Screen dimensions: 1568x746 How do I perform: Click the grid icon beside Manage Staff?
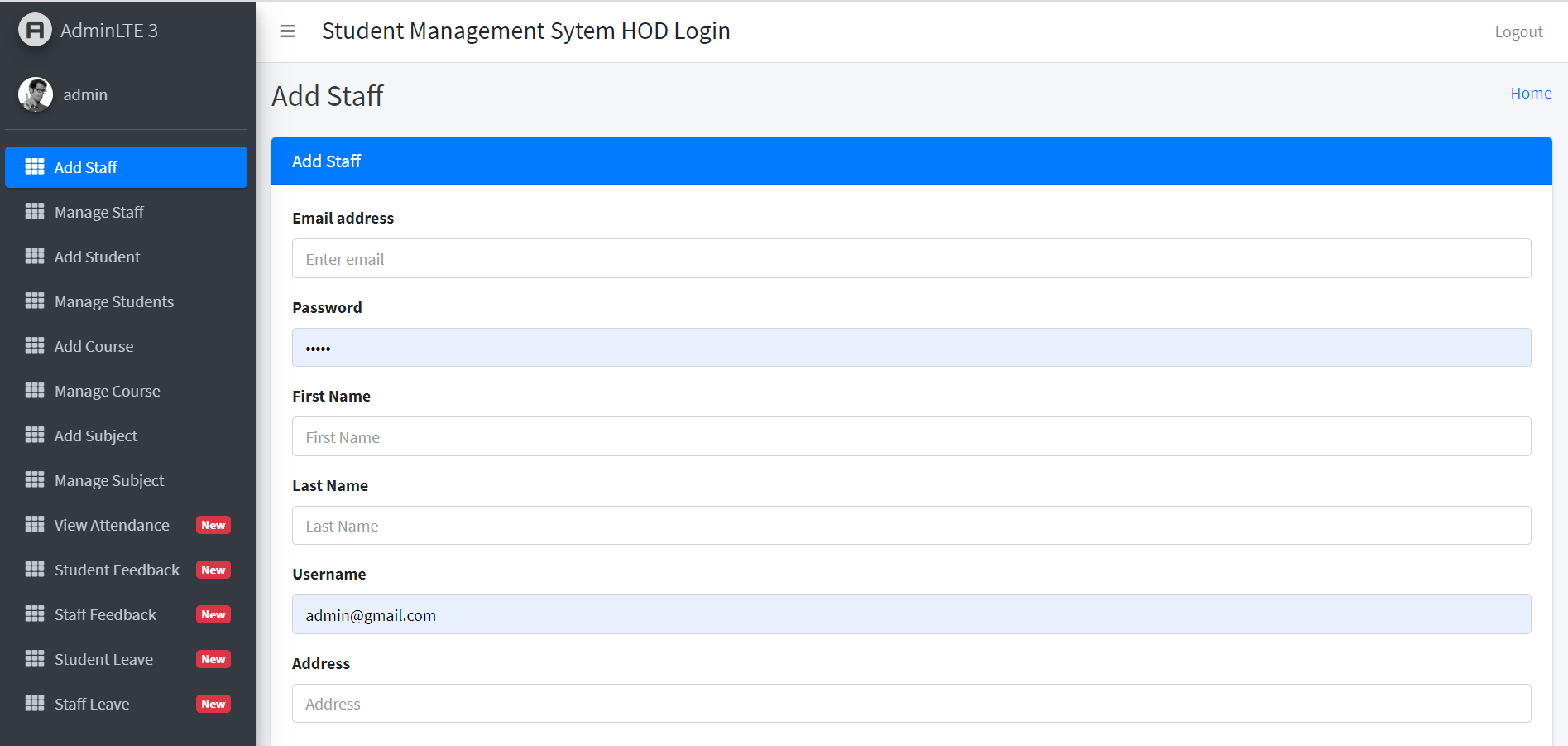coord(35,212)
